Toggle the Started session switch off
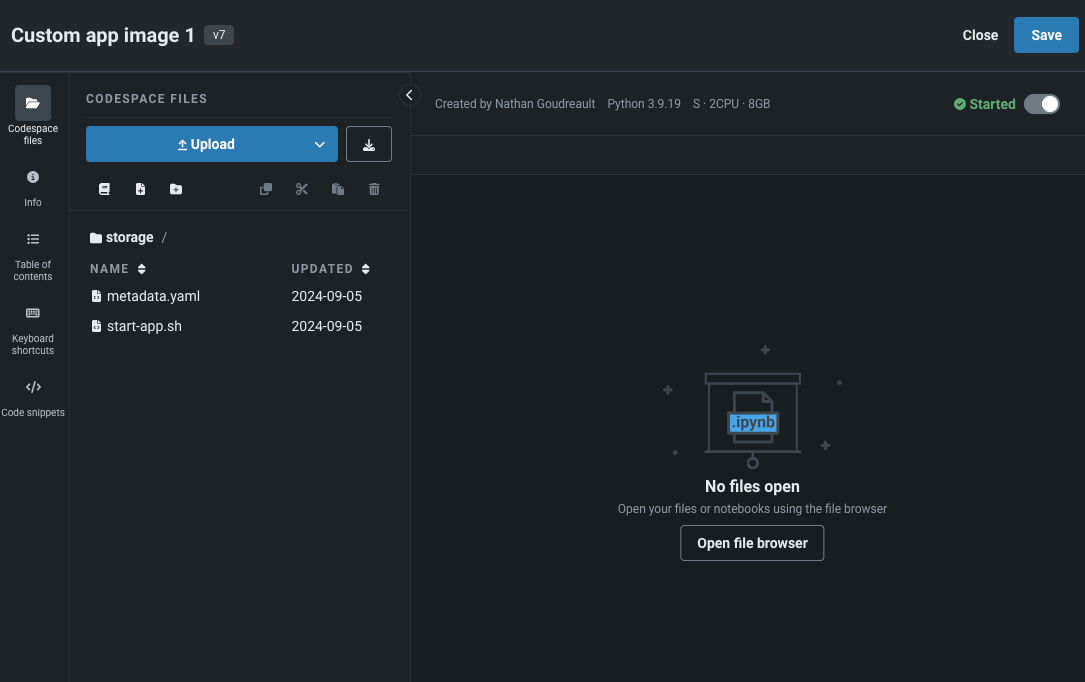1085x682 pixels. [1041, 104]
